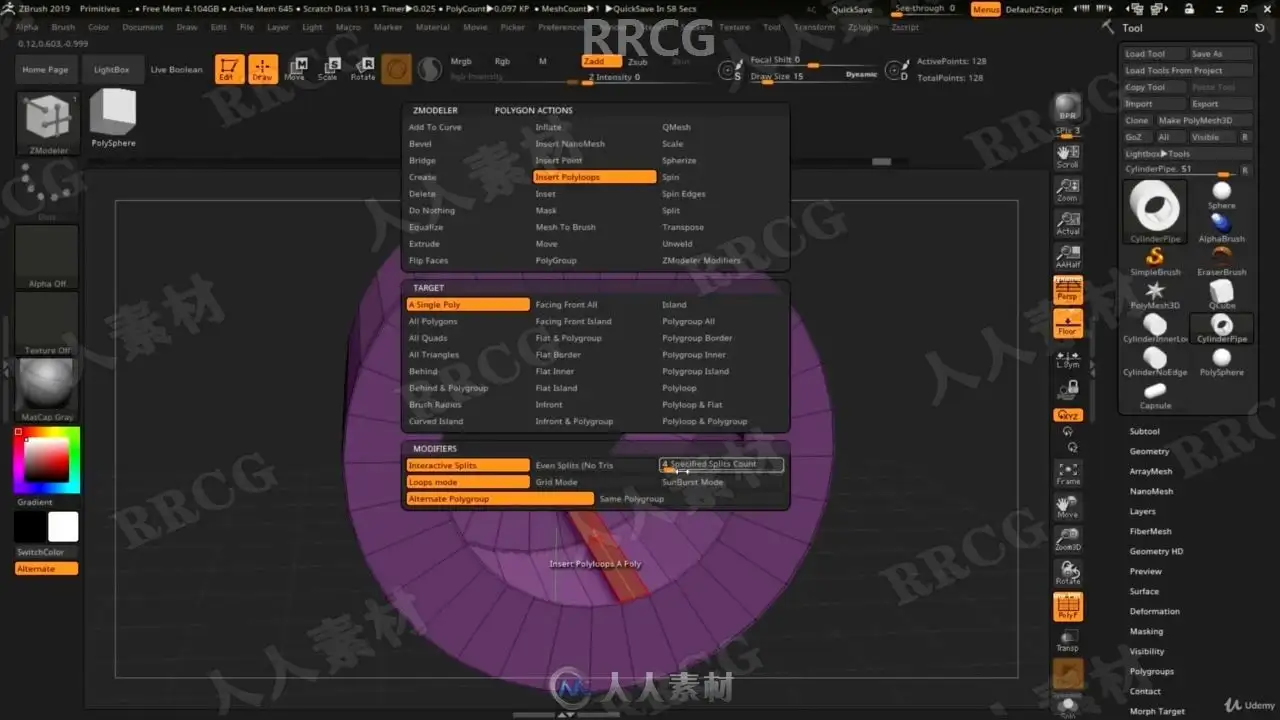Expand the NanoMesh section

pyautogui.click(x=1151, y=491)
